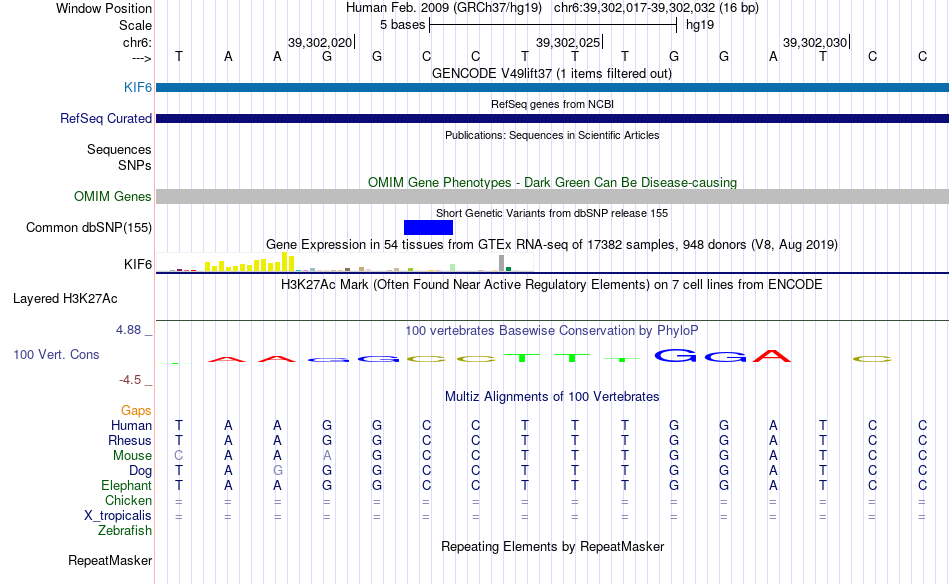Click the Window Position label
Image resolution: width=950 pixels, height=584 pixels.
(104, 8)
